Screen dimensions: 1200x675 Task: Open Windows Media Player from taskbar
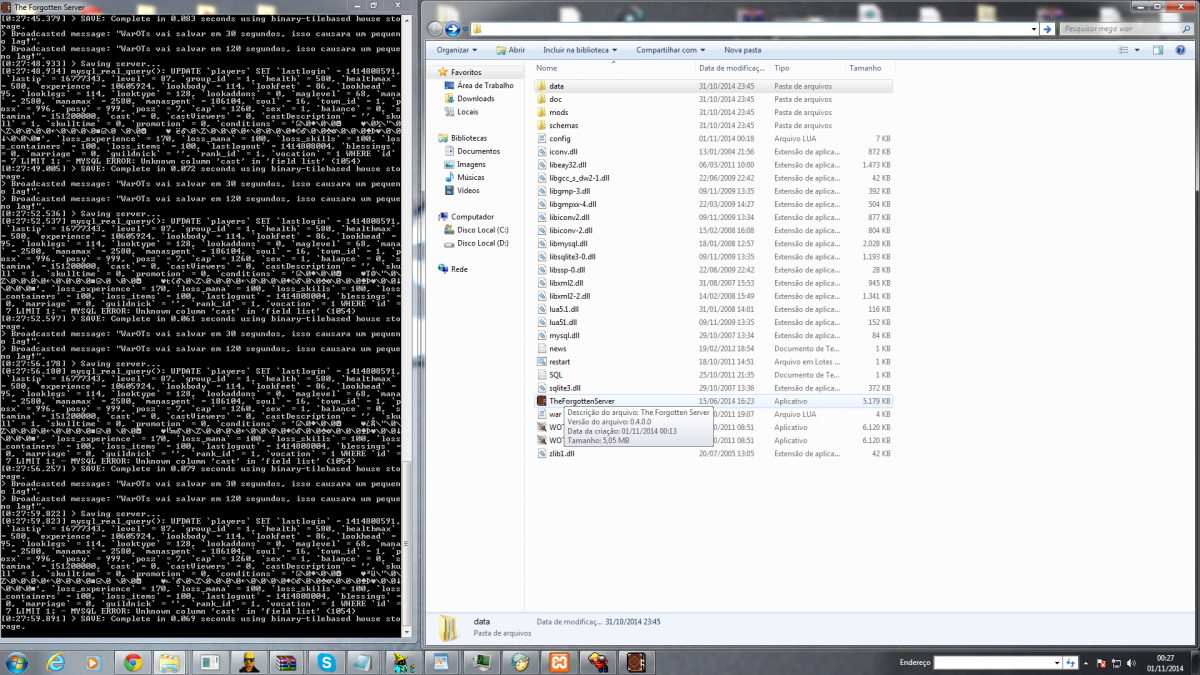pyautogui.click(x=94, y=662)
